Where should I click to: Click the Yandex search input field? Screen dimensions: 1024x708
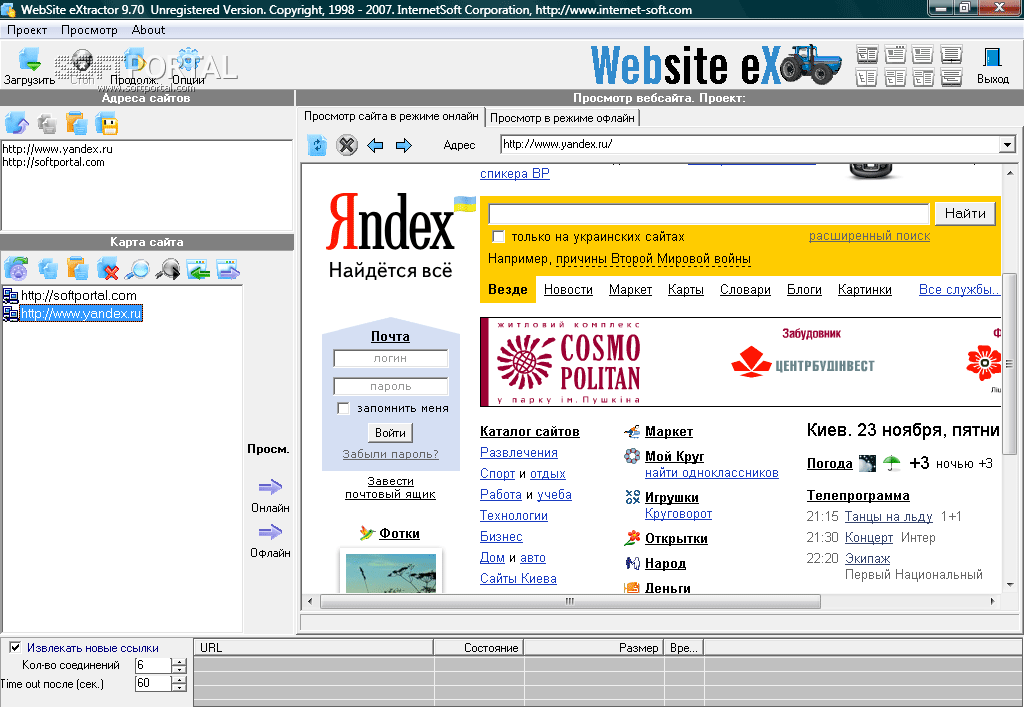point(709,214)
